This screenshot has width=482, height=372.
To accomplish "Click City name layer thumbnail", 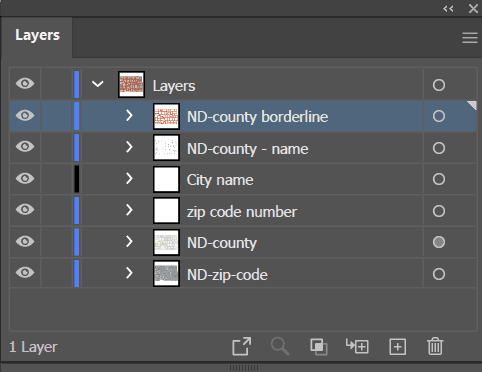I will [x=166, y=179].
